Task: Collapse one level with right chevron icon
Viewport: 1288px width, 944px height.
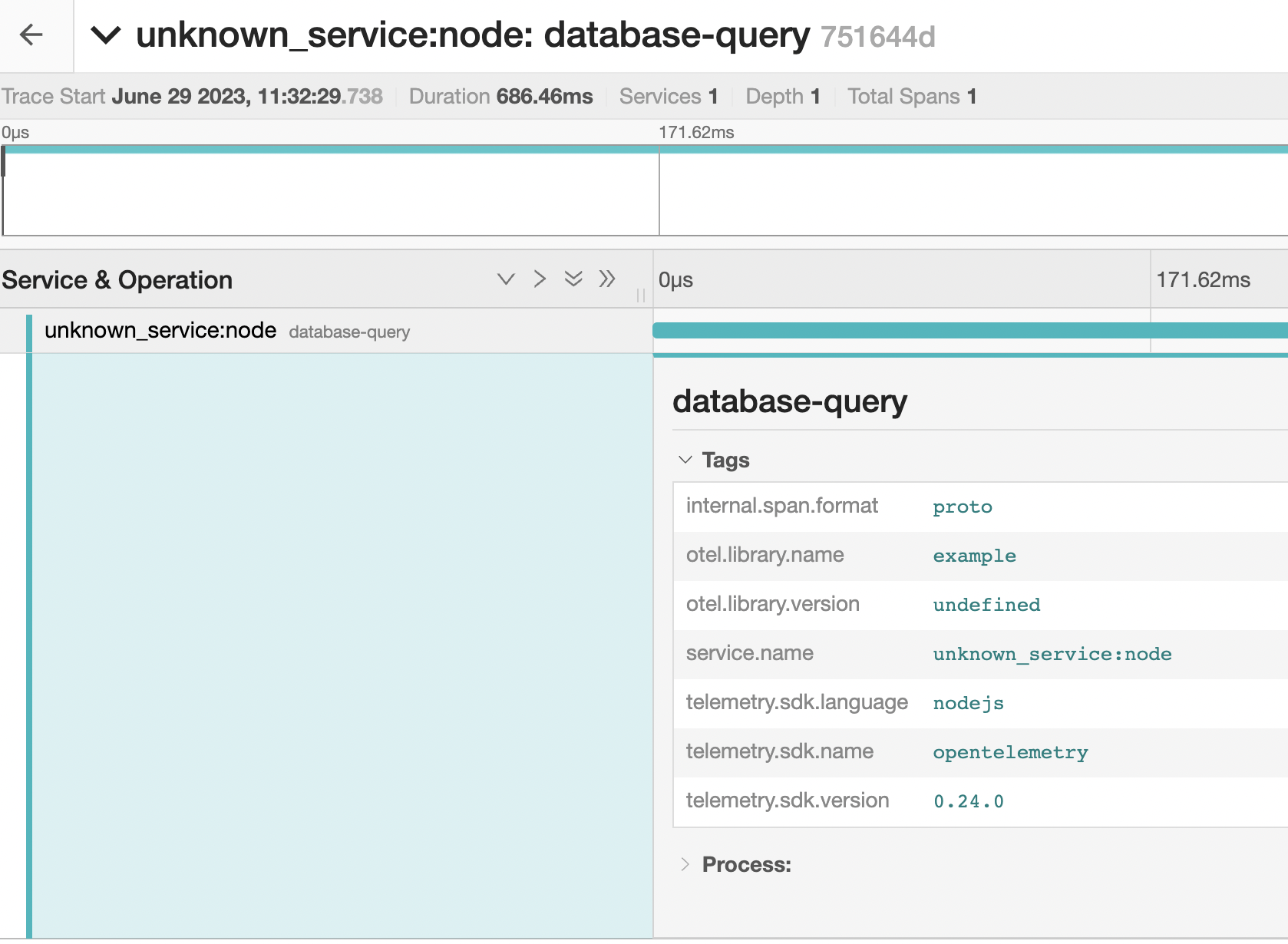Action: [540, 279]
